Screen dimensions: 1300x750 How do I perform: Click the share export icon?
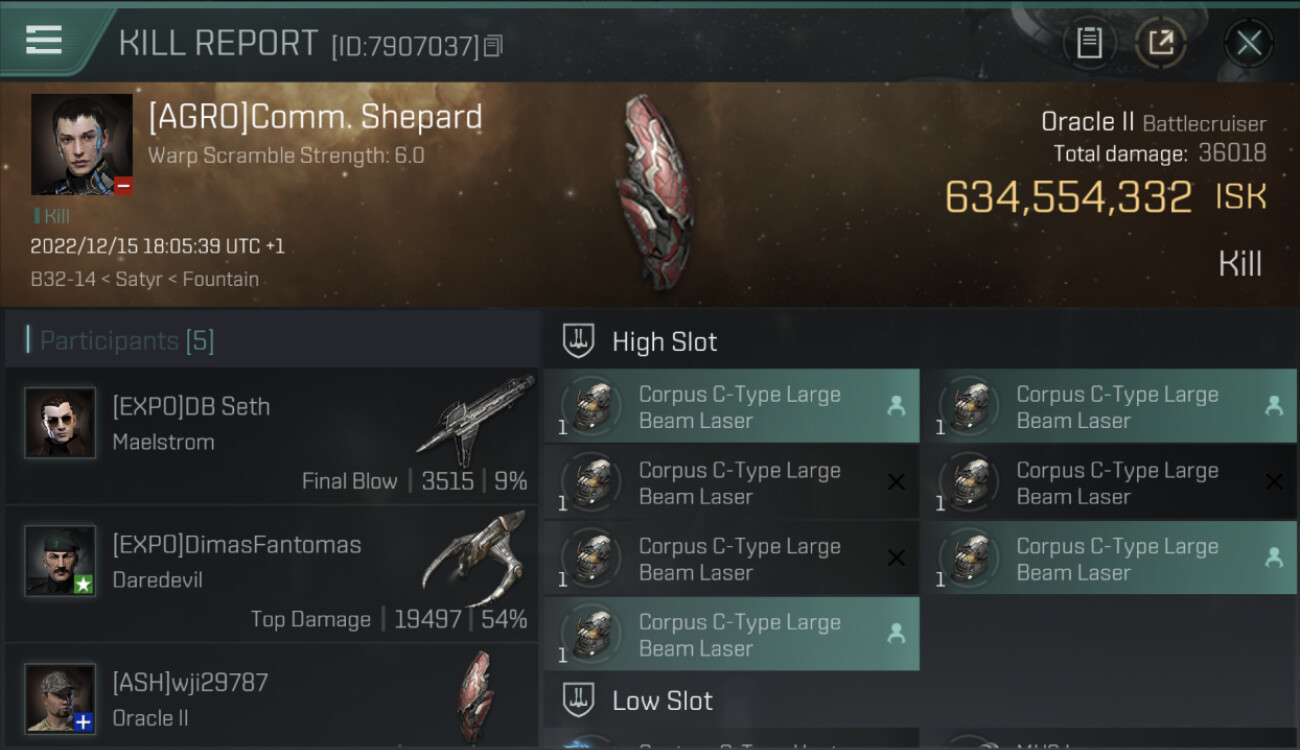click(x=1160, y=43)
